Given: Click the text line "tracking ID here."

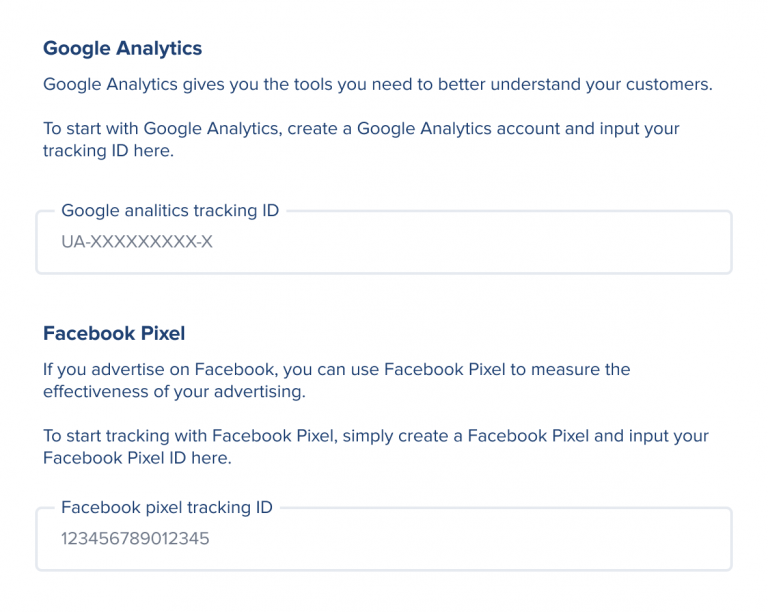Looking at the screenshot, I should coord(108,151).
